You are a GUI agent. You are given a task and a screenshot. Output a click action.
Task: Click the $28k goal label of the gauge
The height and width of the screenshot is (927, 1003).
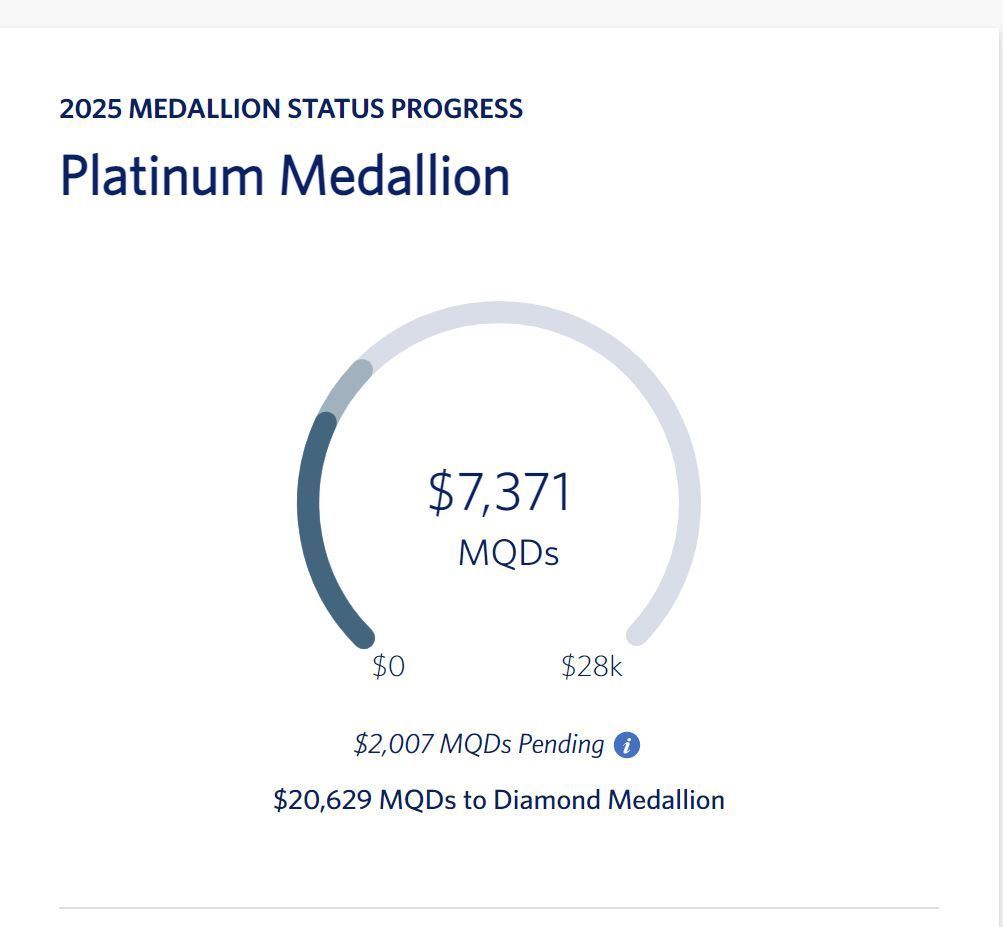[592, 667]
